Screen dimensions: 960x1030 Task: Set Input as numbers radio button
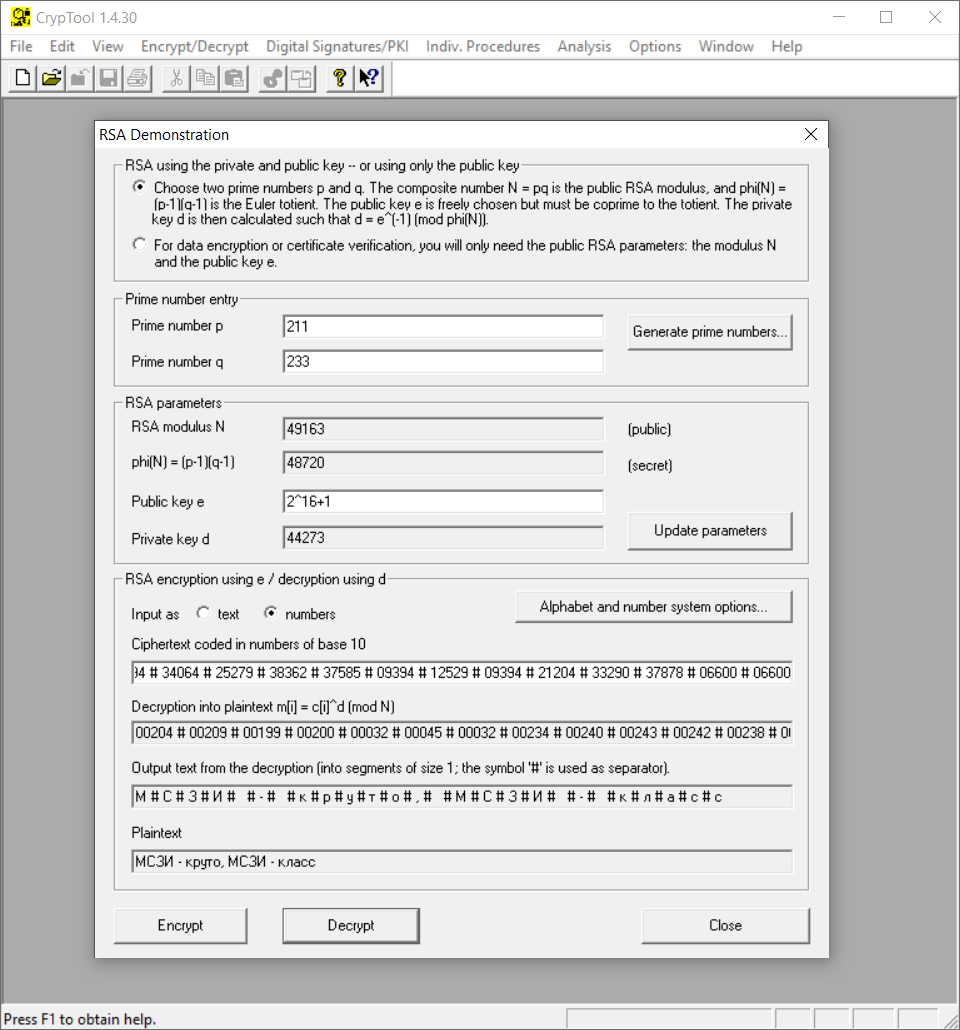click(270, 613)
